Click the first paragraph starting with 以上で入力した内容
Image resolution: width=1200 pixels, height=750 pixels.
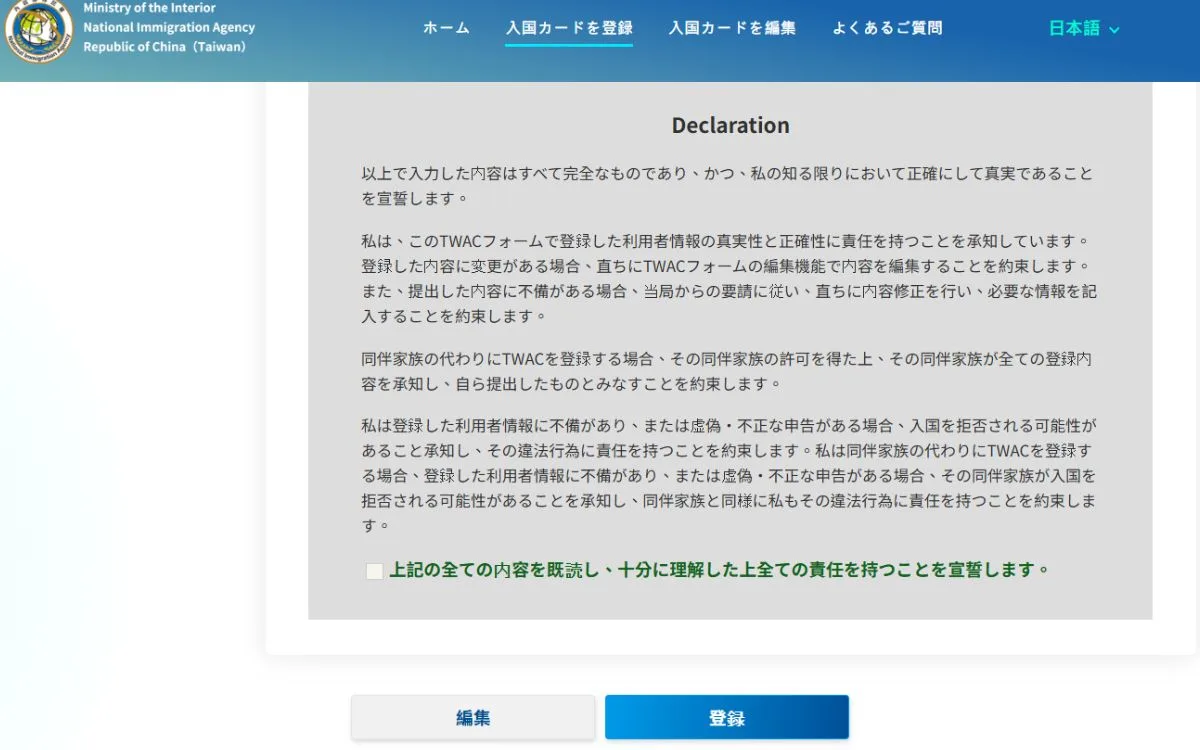tap(728, 185)
